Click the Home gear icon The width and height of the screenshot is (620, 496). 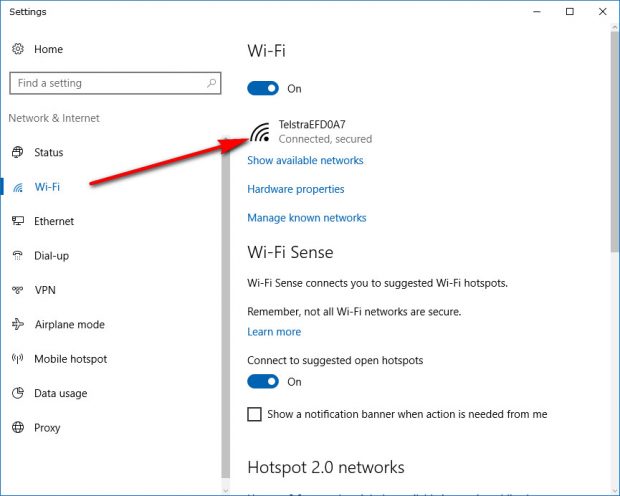pyautogui.click(x=17, y=49)
